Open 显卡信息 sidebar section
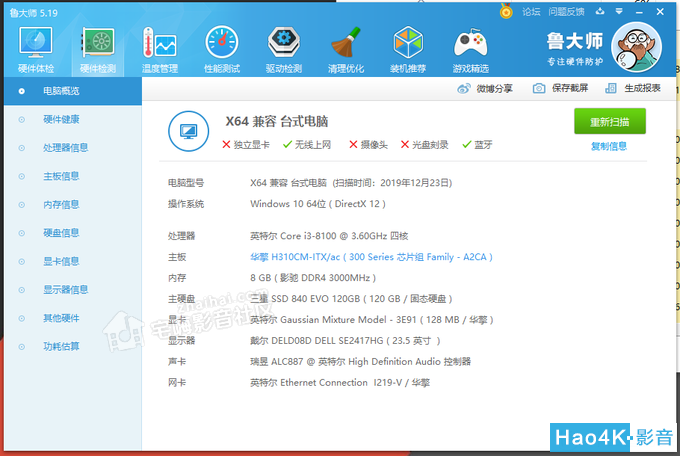Image resolution: width=680 pixels, height=456 pixels. (73, 262)
